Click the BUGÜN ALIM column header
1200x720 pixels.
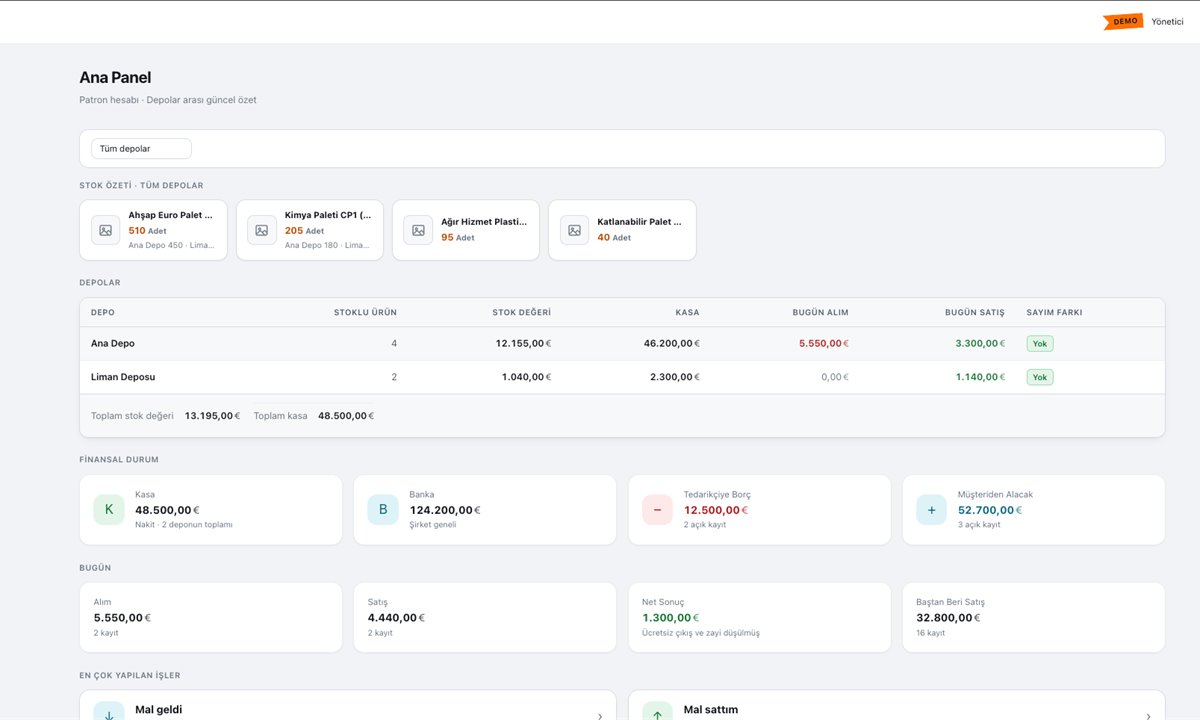pyautogui.click(x=820, y=313)
